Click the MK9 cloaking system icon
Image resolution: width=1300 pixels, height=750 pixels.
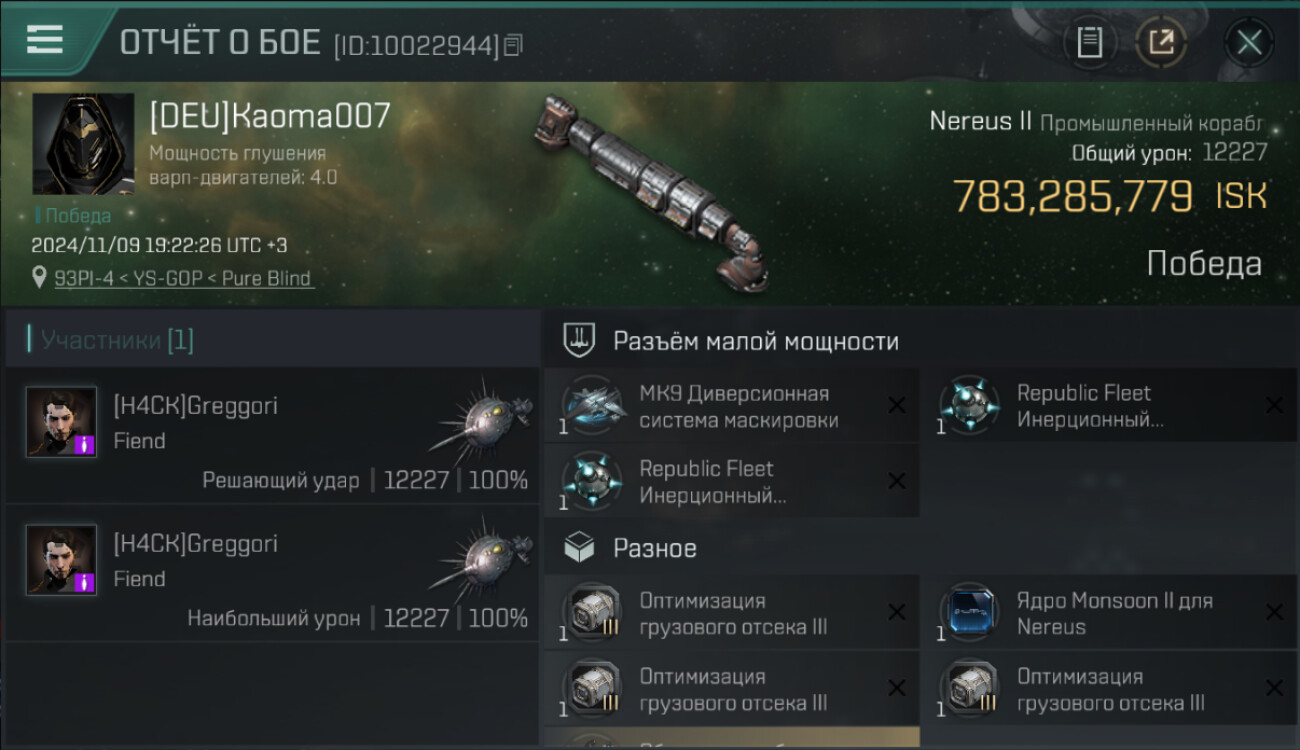594,405
